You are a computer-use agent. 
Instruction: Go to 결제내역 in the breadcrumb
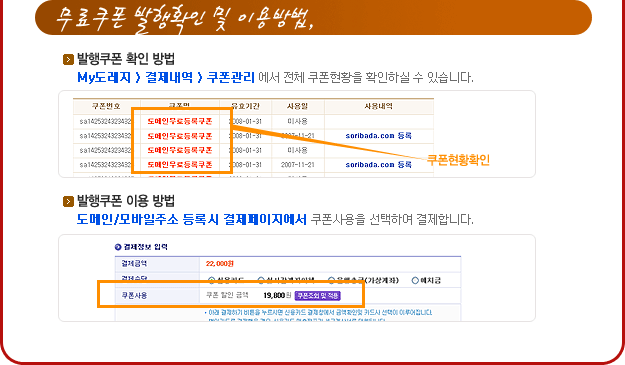click(169, 77)
